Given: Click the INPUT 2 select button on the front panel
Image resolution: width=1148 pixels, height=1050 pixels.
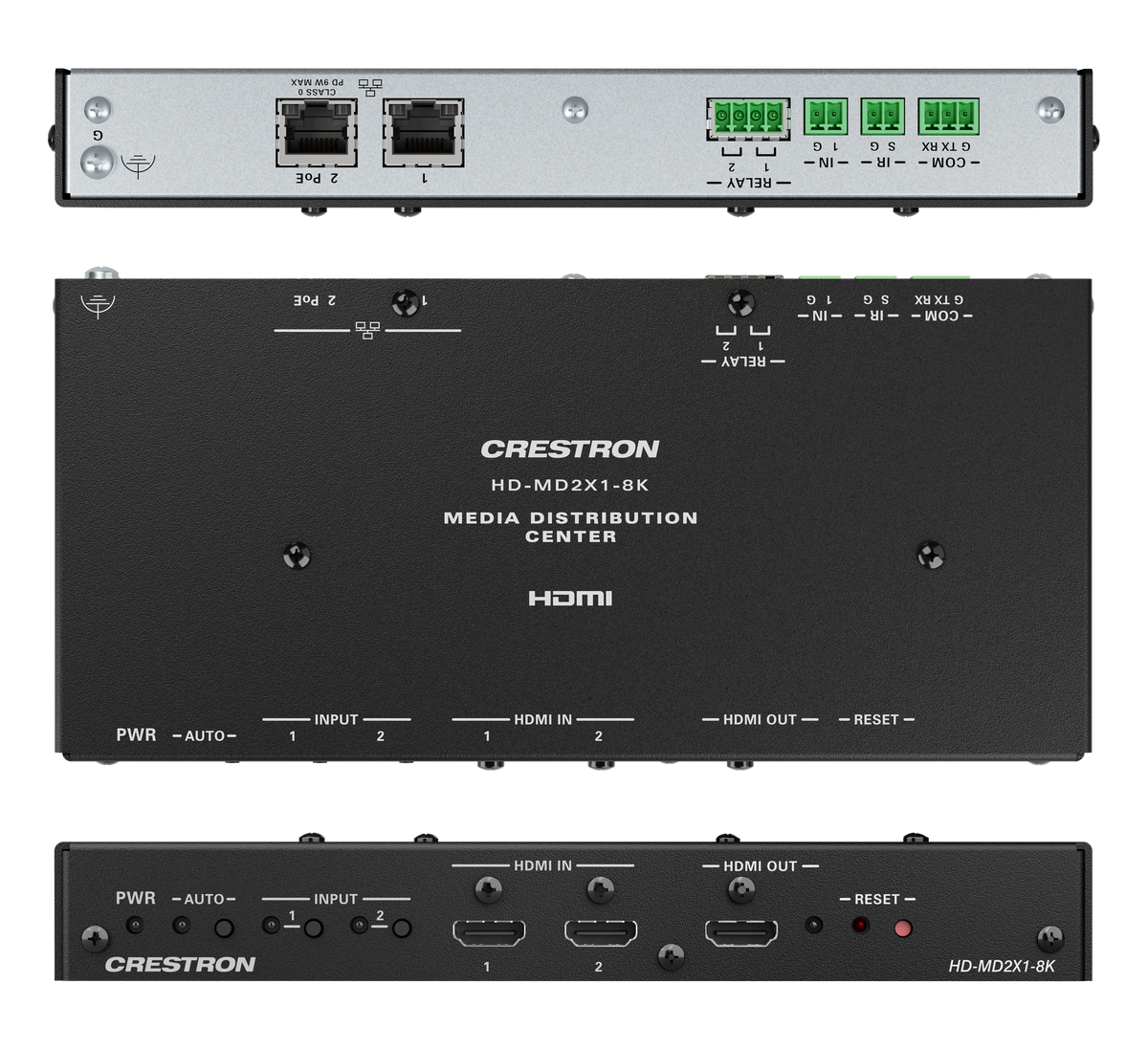Looking at the screenshot, I should 402,929.
